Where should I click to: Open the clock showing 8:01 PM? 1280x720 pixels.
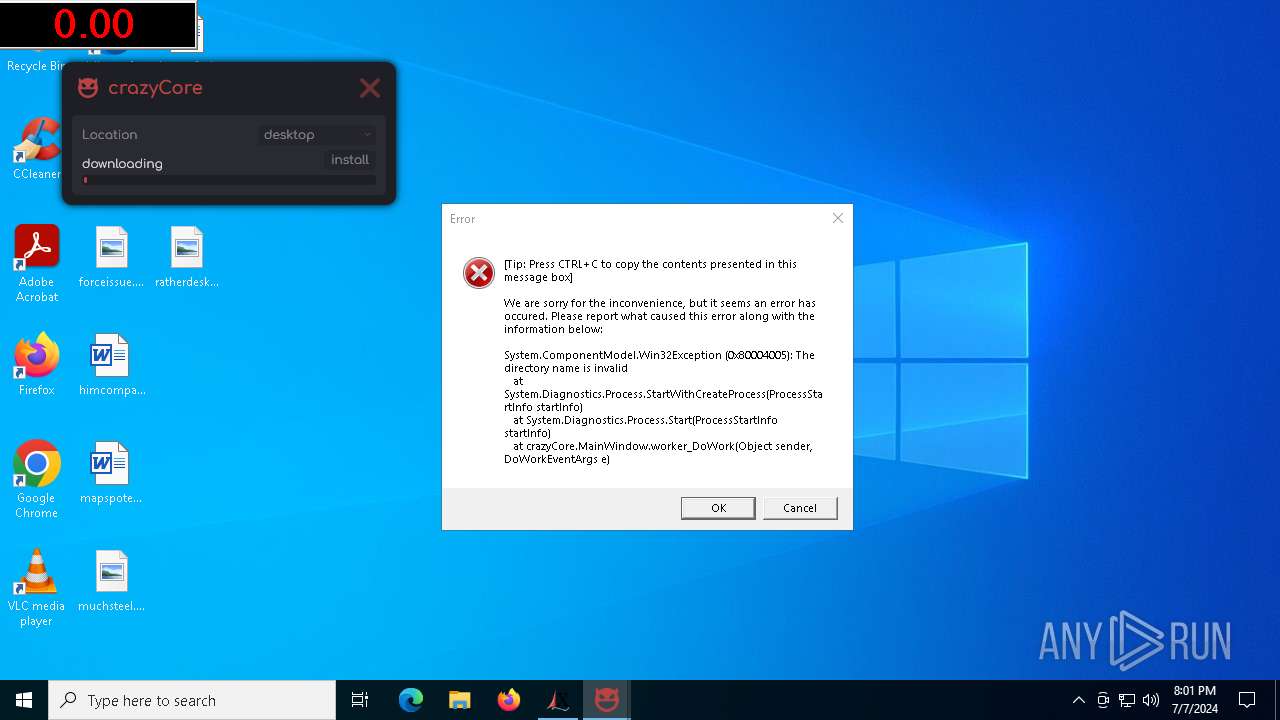(1195, 700)
